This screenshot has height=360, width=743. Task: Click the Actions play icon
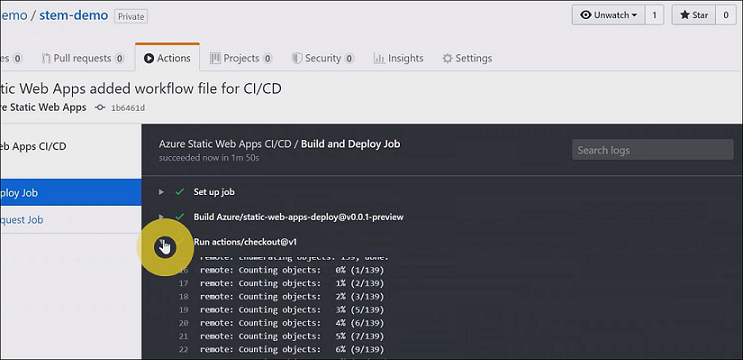149,58
